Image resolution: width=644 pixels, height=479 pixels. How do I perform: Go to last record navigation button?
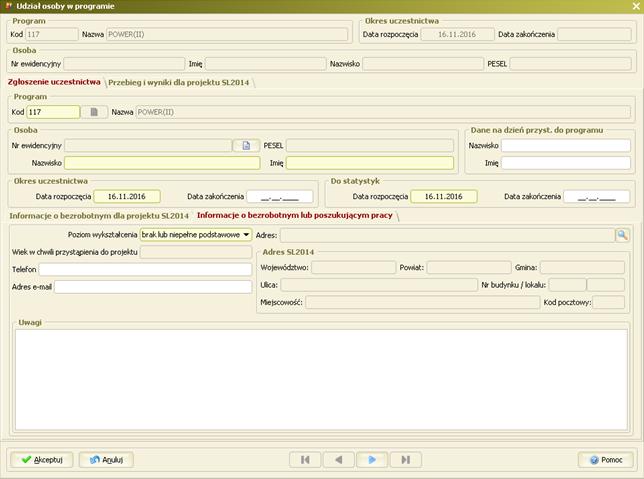coord(406,460)
